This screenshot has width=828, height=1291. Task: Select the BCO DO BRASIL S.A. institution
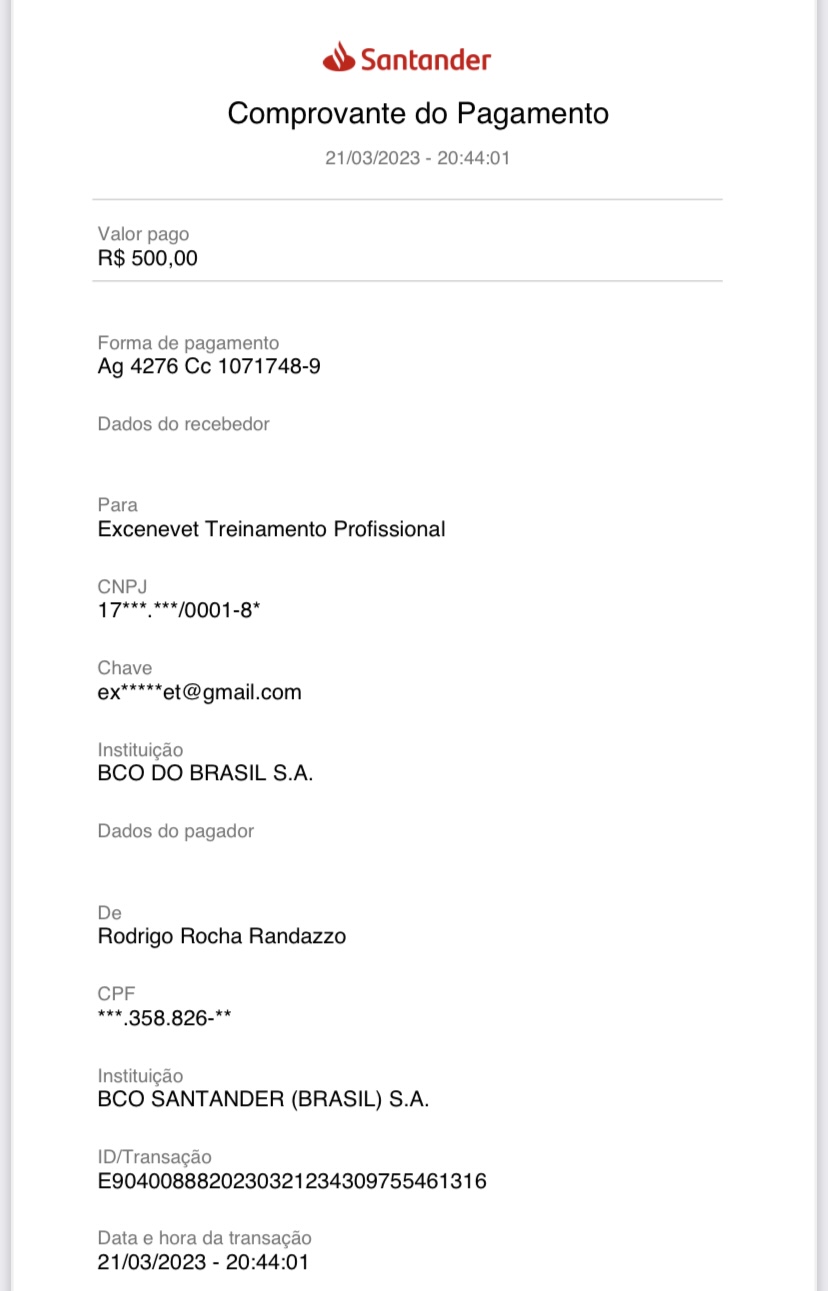205,773
